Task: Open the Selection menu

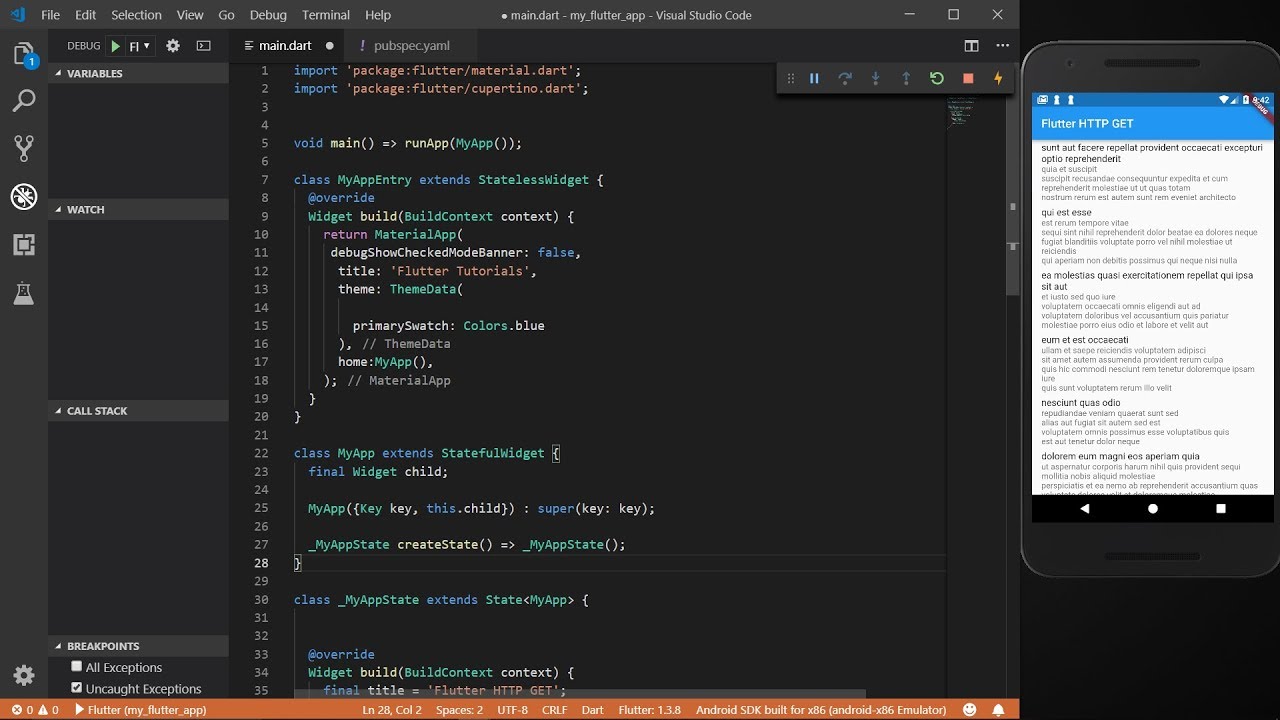Action: (136, 15)
